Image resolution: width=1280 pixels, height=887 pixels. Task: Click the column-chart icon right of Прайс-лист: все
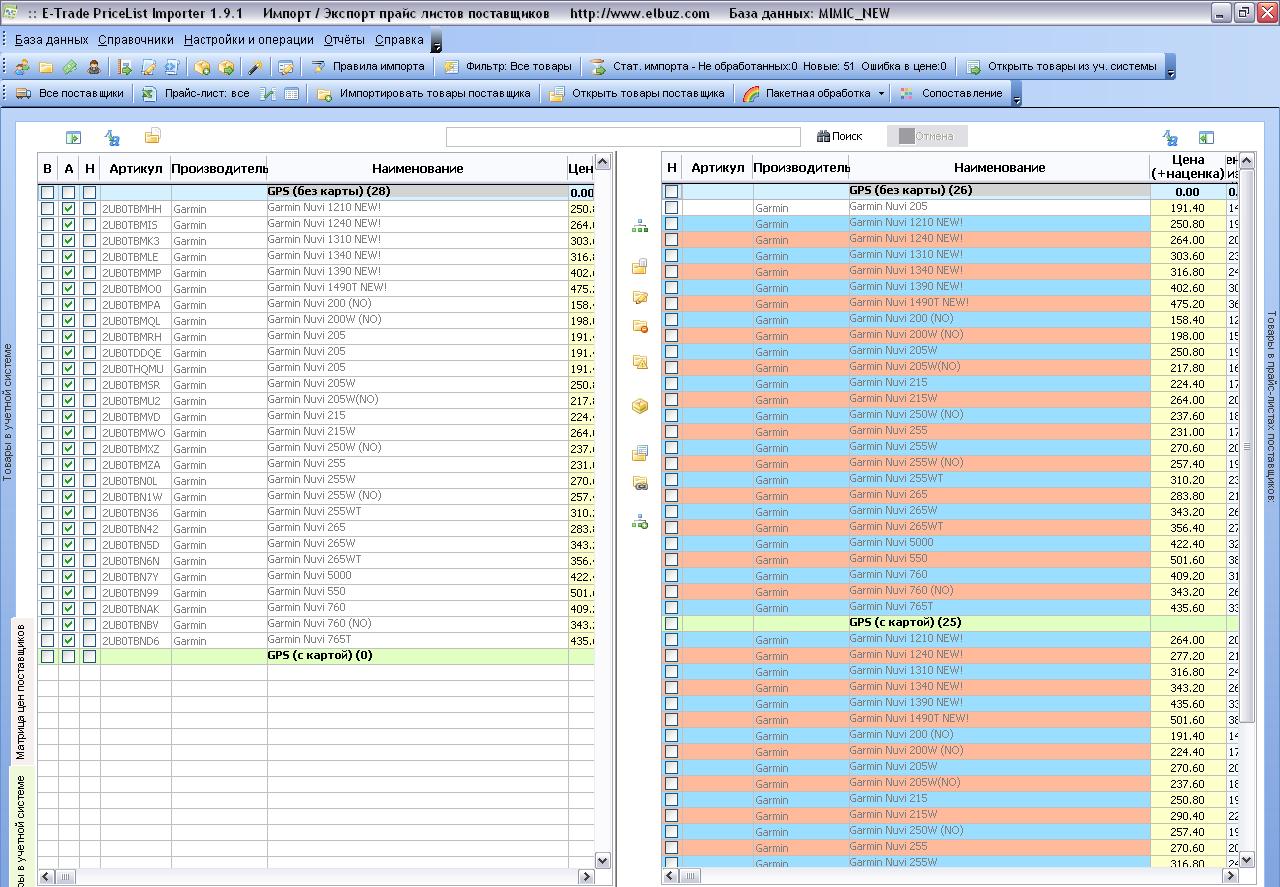coord(267,94)
